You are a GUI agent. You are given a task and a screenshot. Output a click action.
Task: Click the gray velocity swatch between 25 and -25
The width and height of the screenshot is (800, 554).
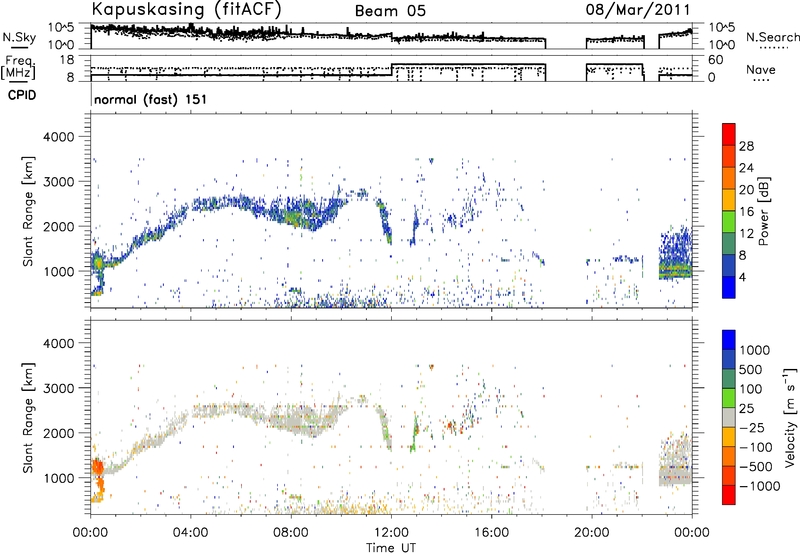729,417
